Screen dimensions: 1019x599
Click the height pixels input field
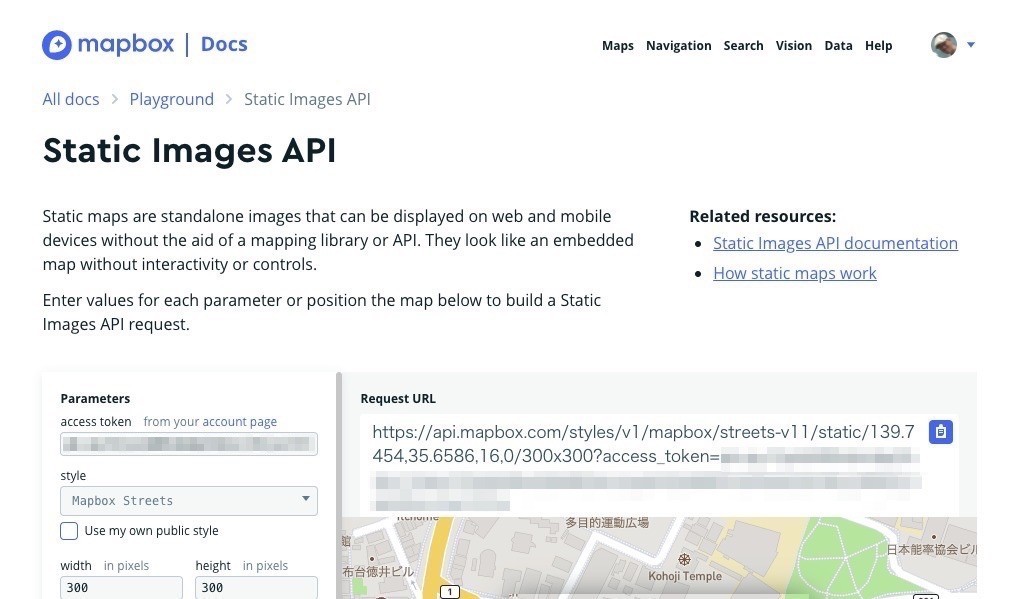click(257, 587)
